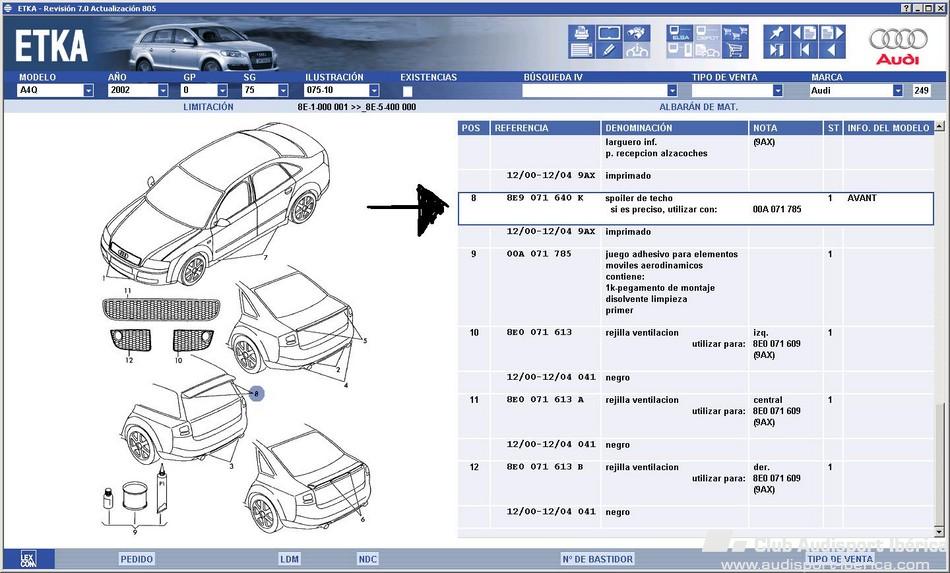Click the parts list scroll-up arrow
Screen dimensions: 950x573
[x=939, y=127]
